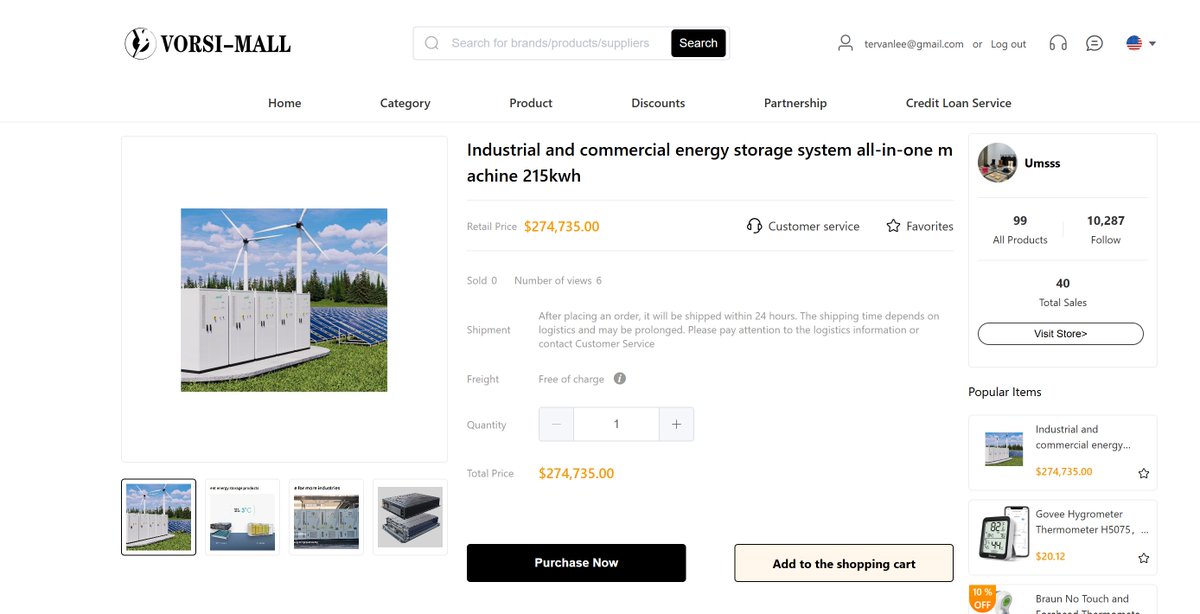Viewport: 1200px width, 614px height.
Task: Click the 40 Total Sales stat
Action: pos(1063,292)
